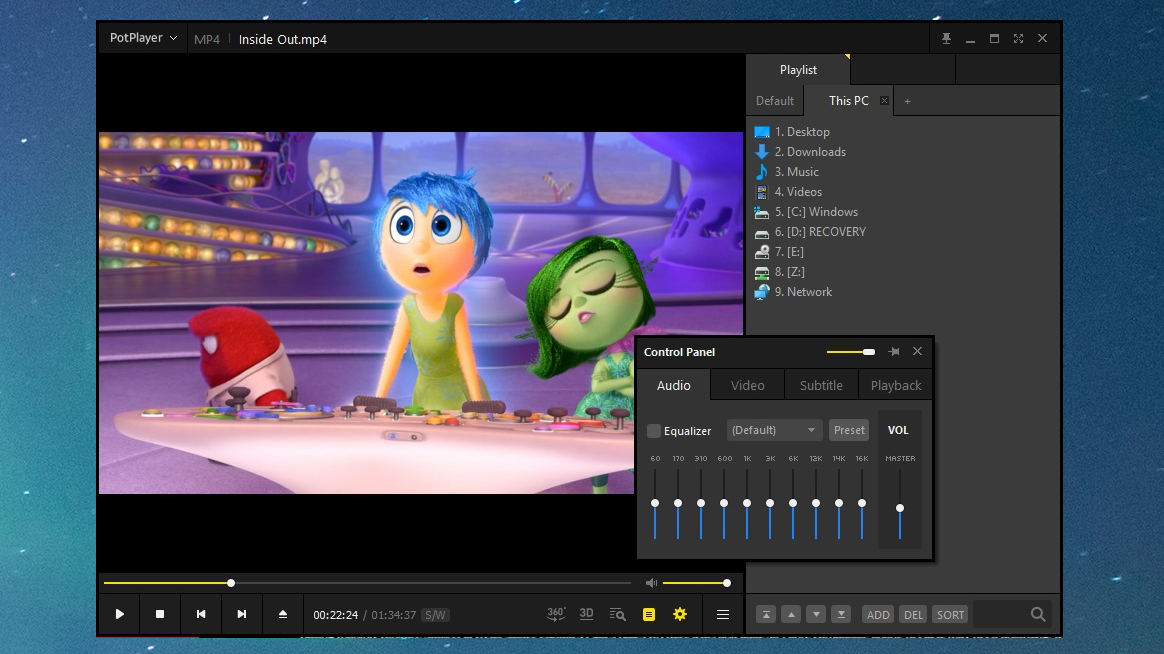
Task: Switch to the Audio tab in Control Panel
Action: pos(673,385)
